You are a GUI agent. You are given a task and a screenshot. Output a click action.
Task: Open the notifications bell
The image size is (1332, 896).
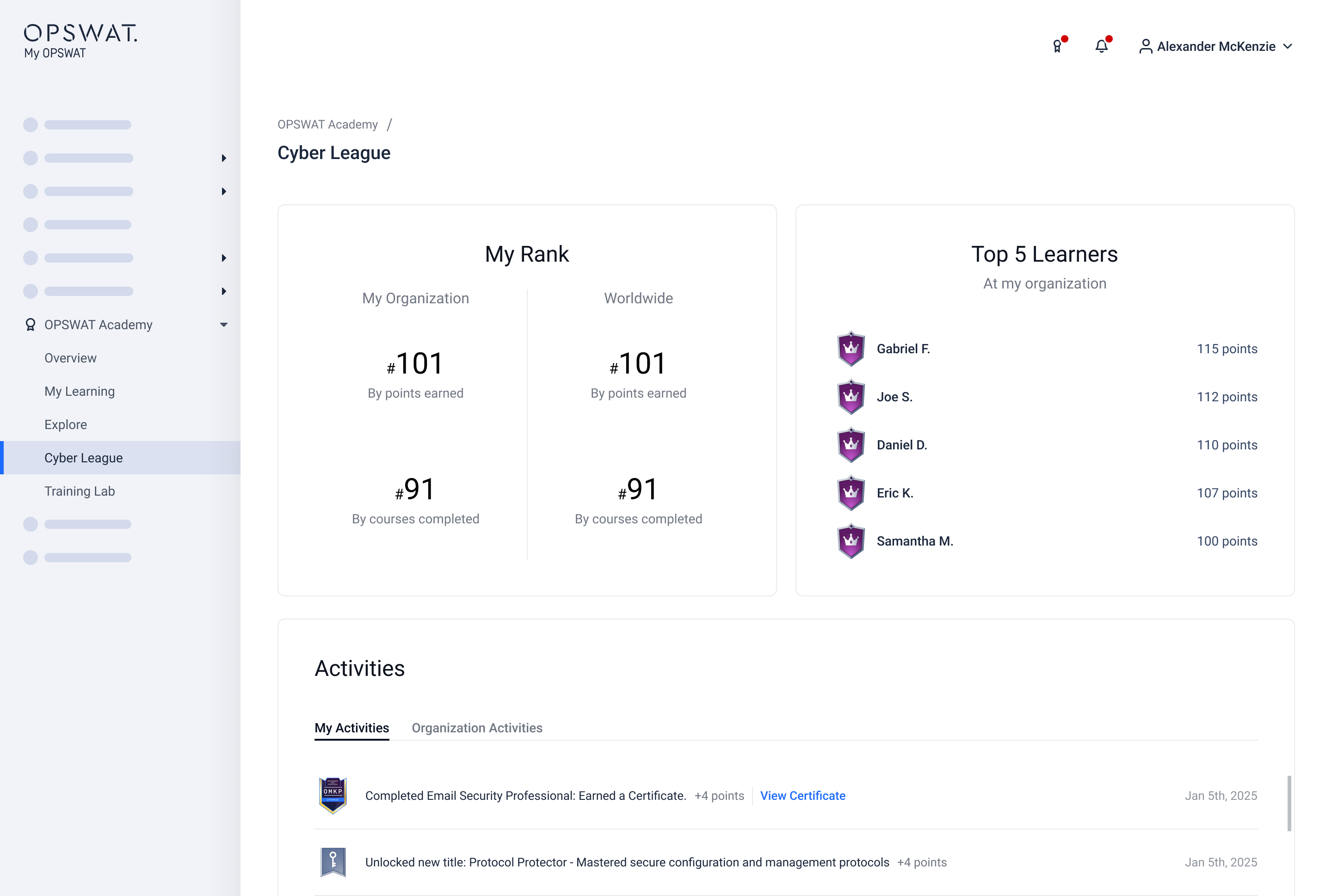coord(1101,46)
